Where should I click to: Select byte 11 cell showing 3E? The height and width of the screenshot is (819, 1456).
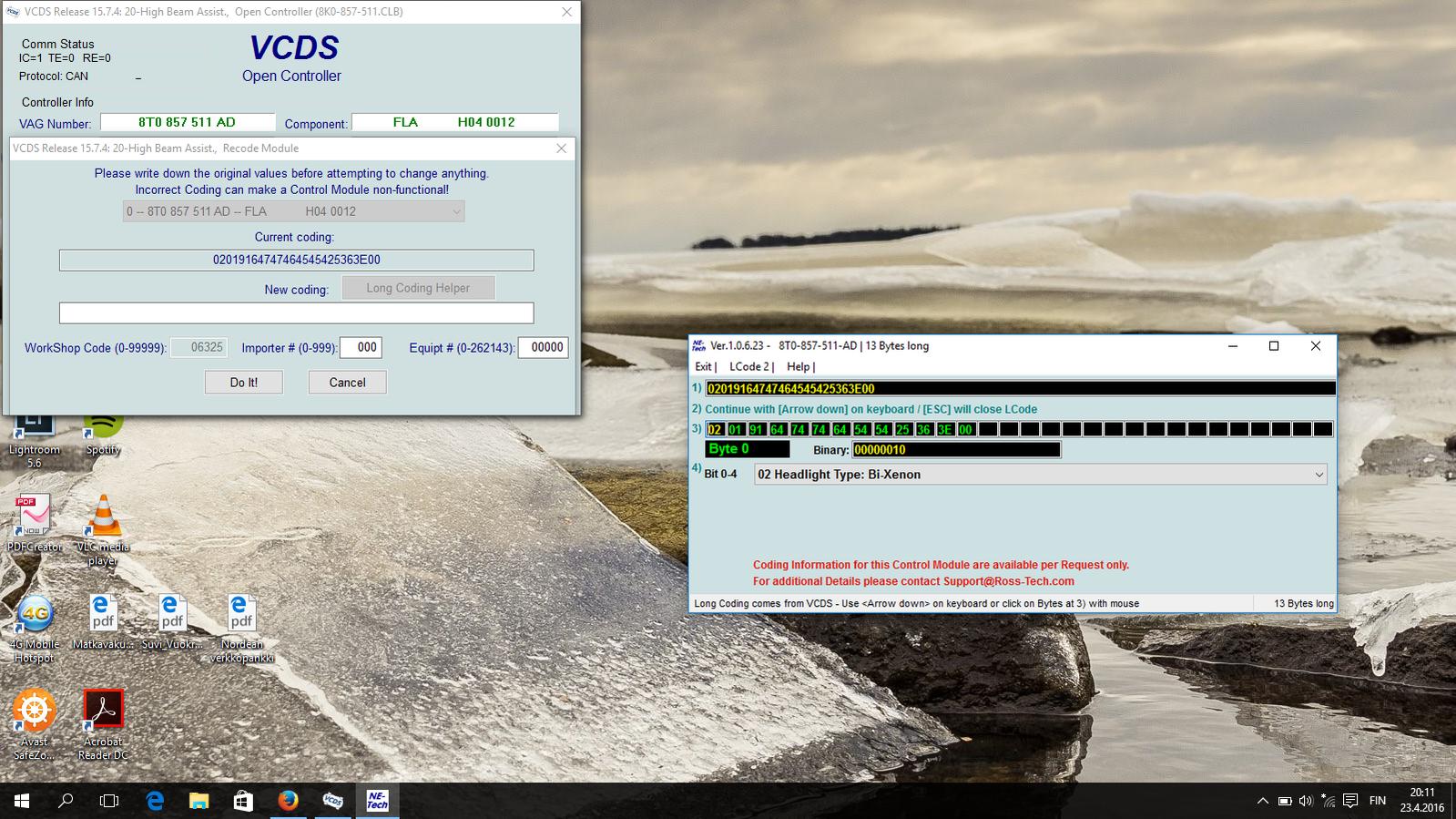click(x=944, y=430)
